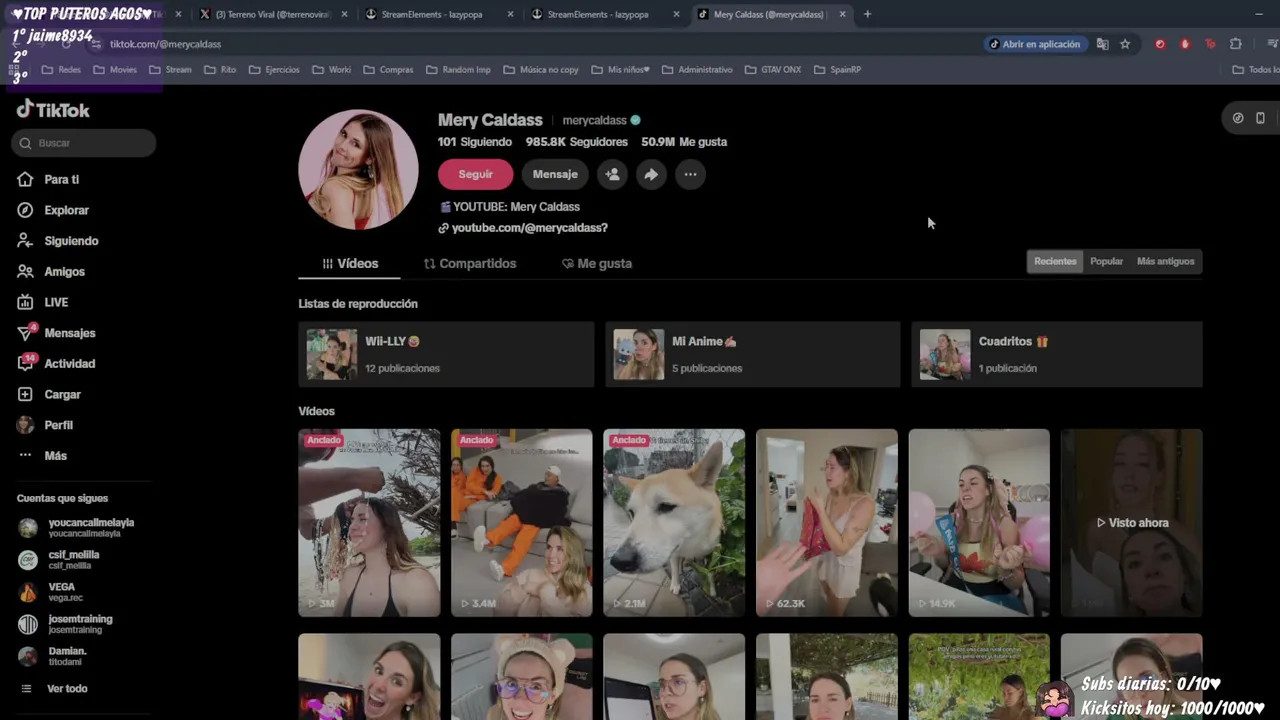
Task: Sort videos by Más antiguos
Action: [1165, 261]
